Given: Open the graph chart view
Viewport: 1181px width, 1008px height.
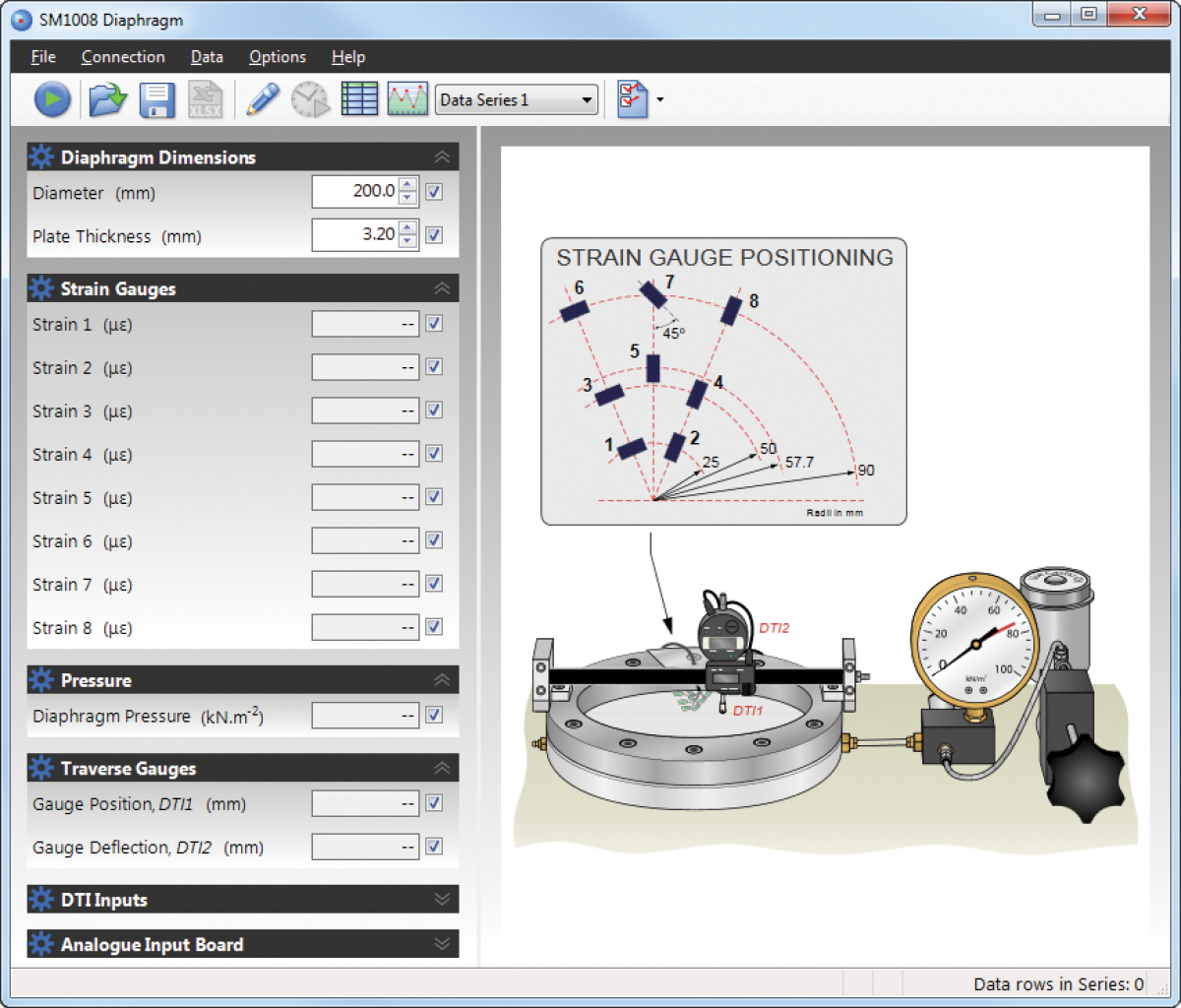Looking at the screenshot, I should click(x=407, y=98).
